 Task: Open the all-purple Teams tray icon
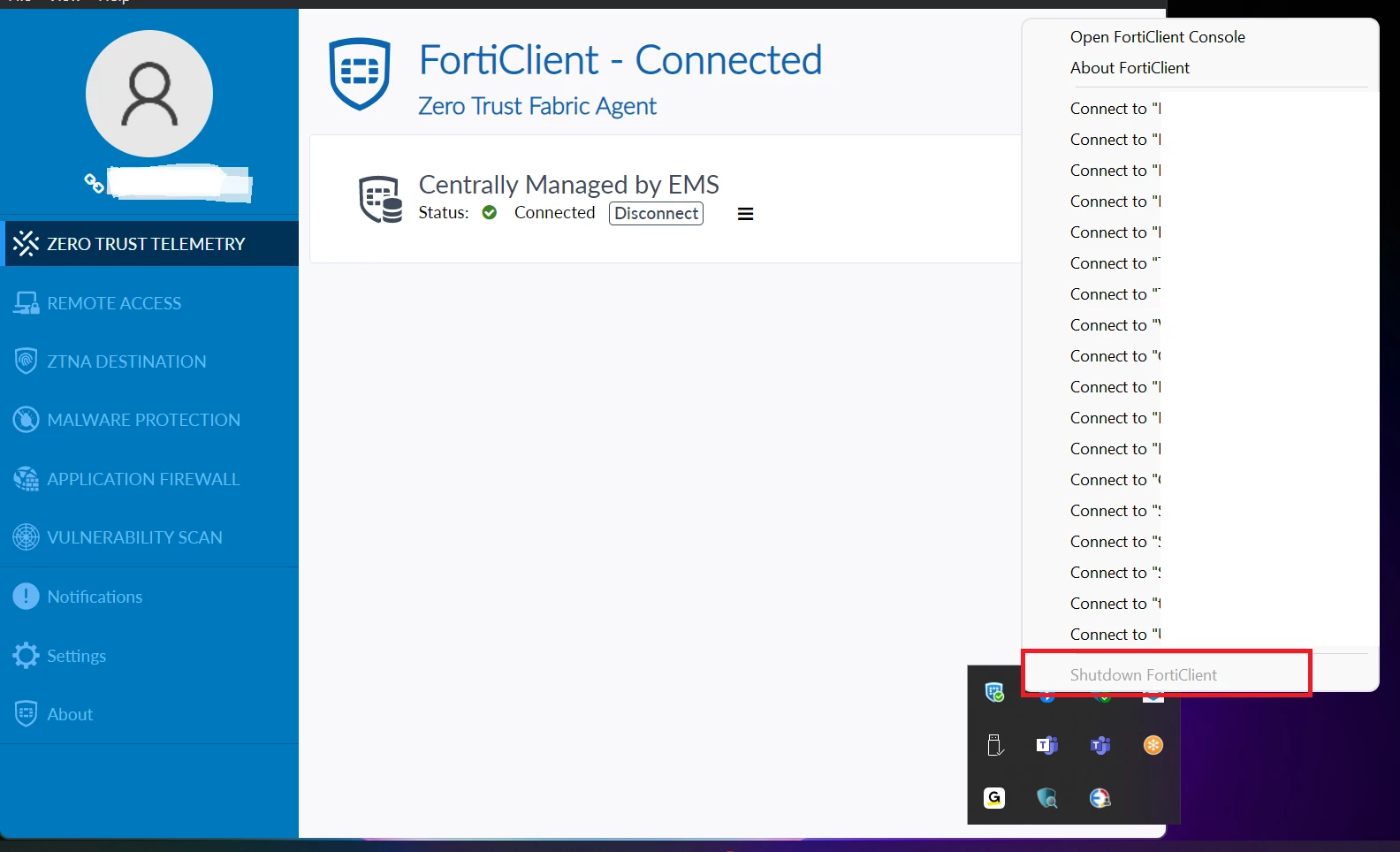(1100, 745)
